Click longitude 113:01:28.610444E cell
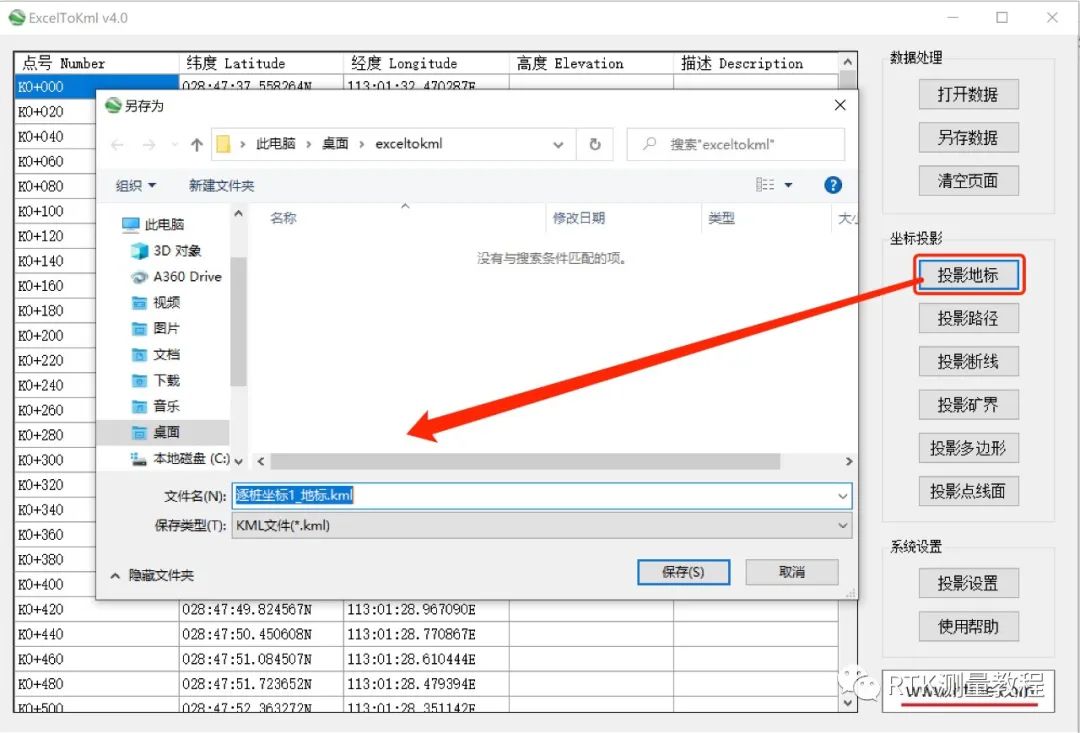The height and width of the screenshot is (733, 1080). [x=426, y=659]
